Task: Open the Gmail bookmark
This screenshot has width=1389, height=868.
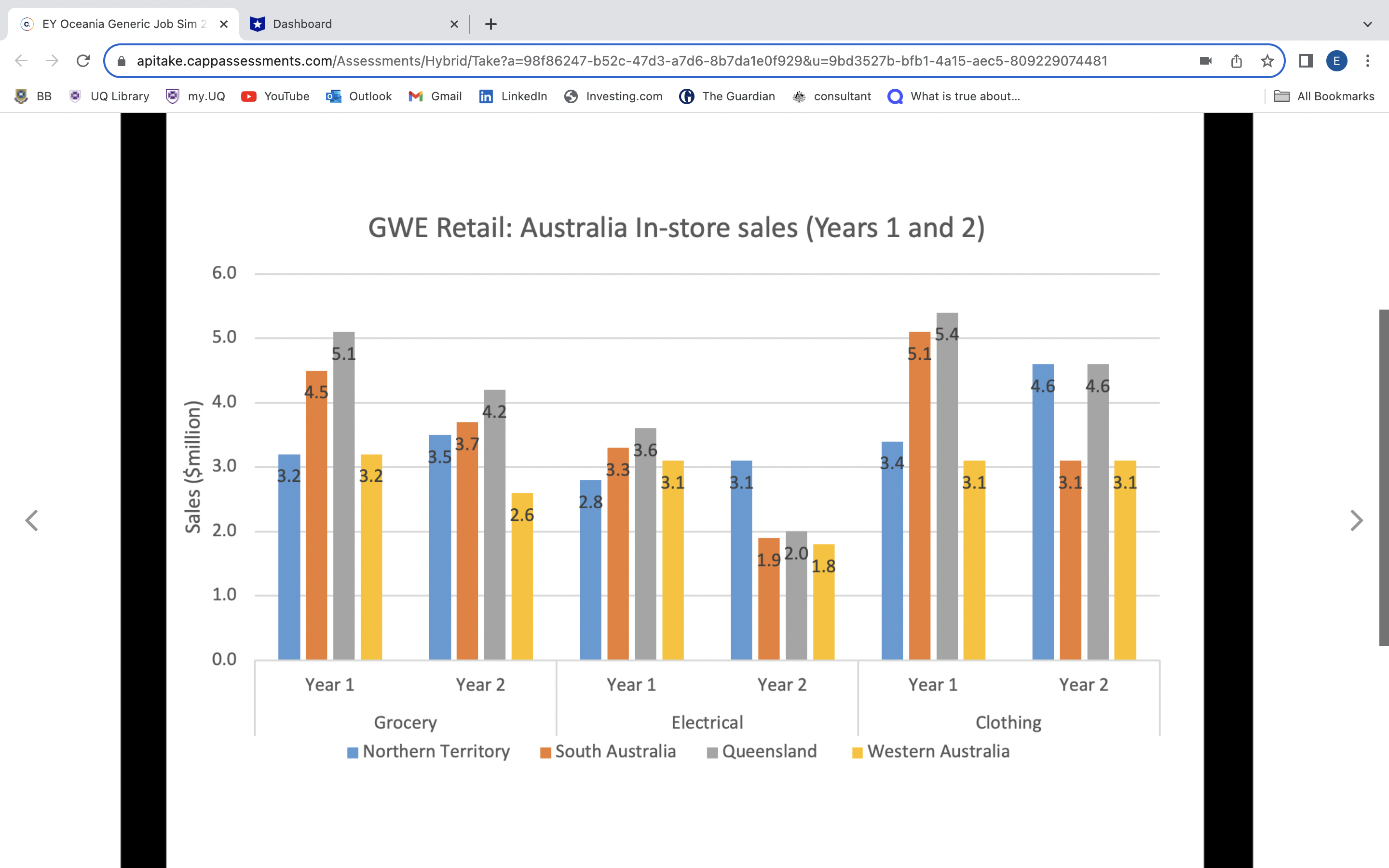Action: [x=435, y=96]
